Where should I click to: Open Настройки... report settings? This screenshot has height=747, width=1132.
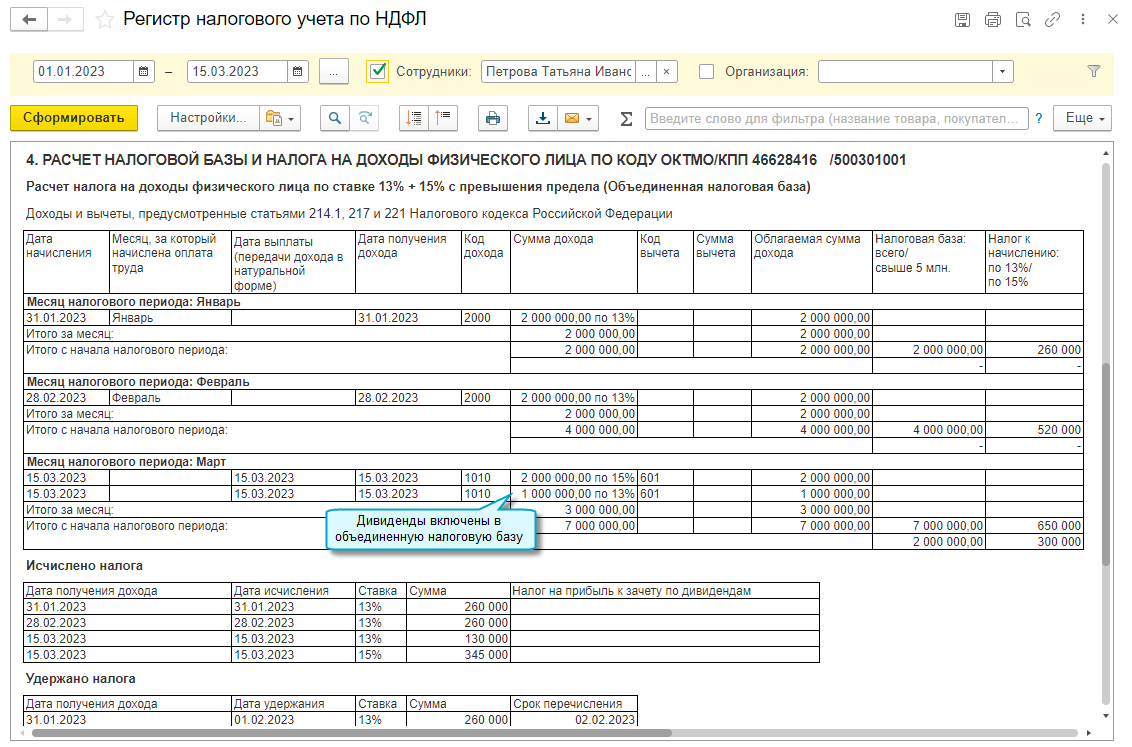208,118
